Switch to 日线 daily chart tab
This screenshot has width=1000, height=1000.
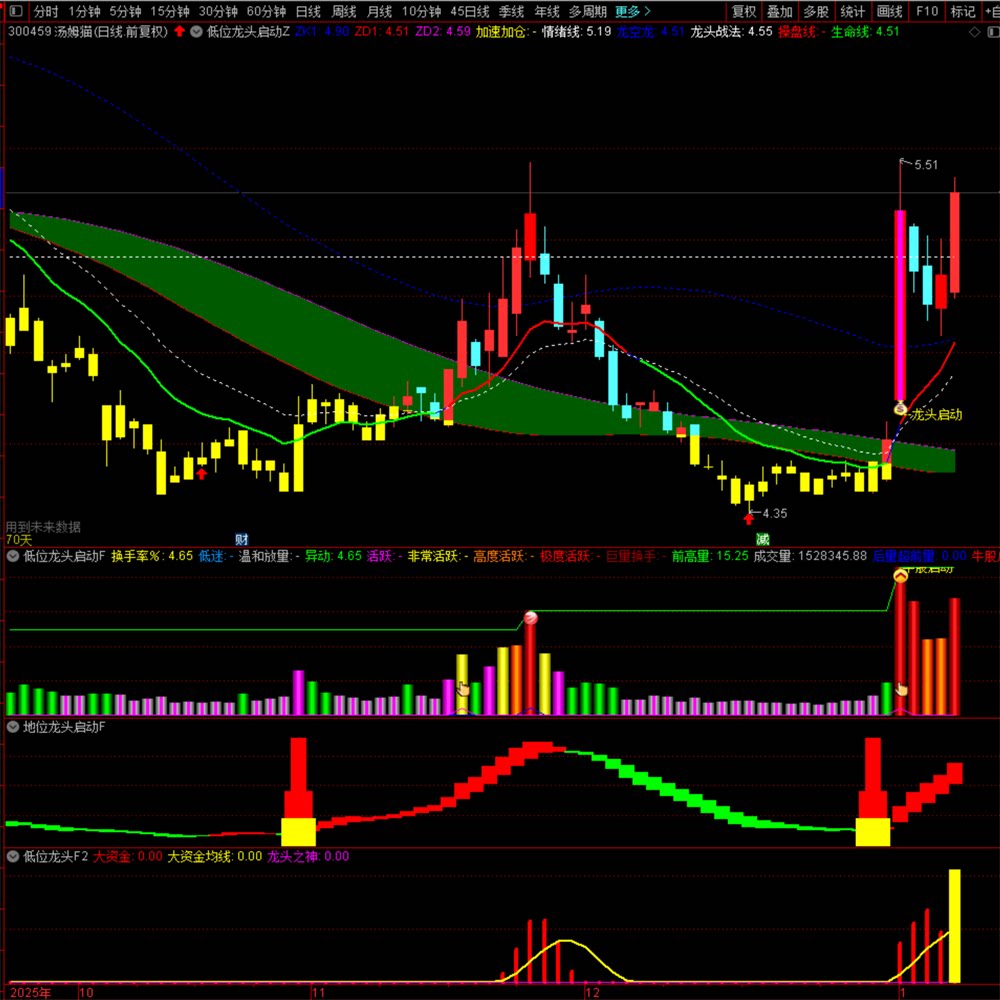(x=308, y=11)
